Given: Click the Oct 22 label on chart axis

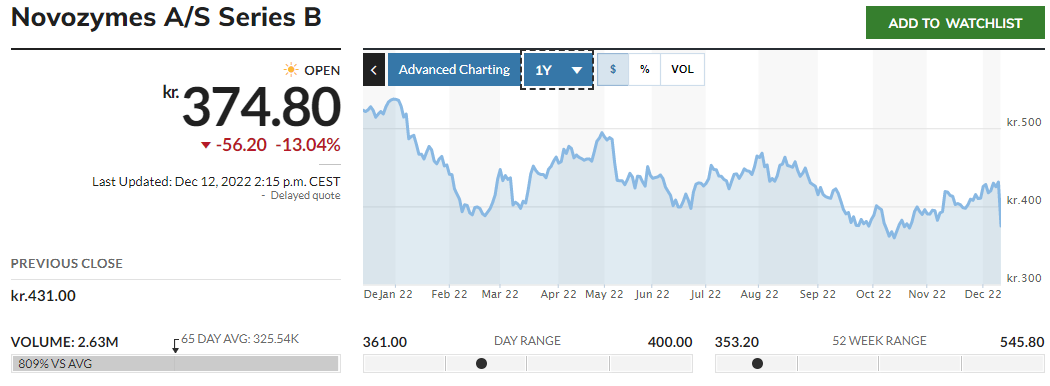Looking at the screenshot, I should pos(874,294).
